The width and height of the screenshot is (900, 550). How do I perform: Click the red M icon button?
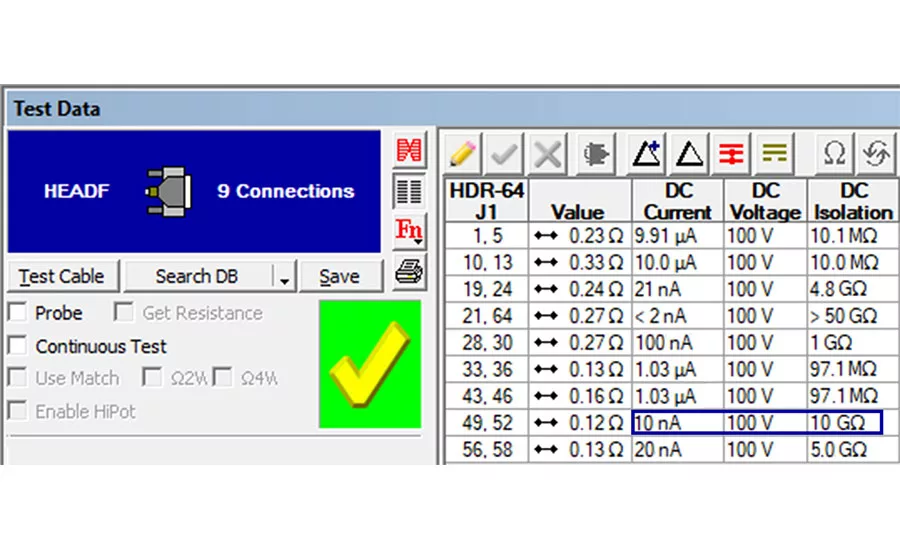[x=409, y=150]
